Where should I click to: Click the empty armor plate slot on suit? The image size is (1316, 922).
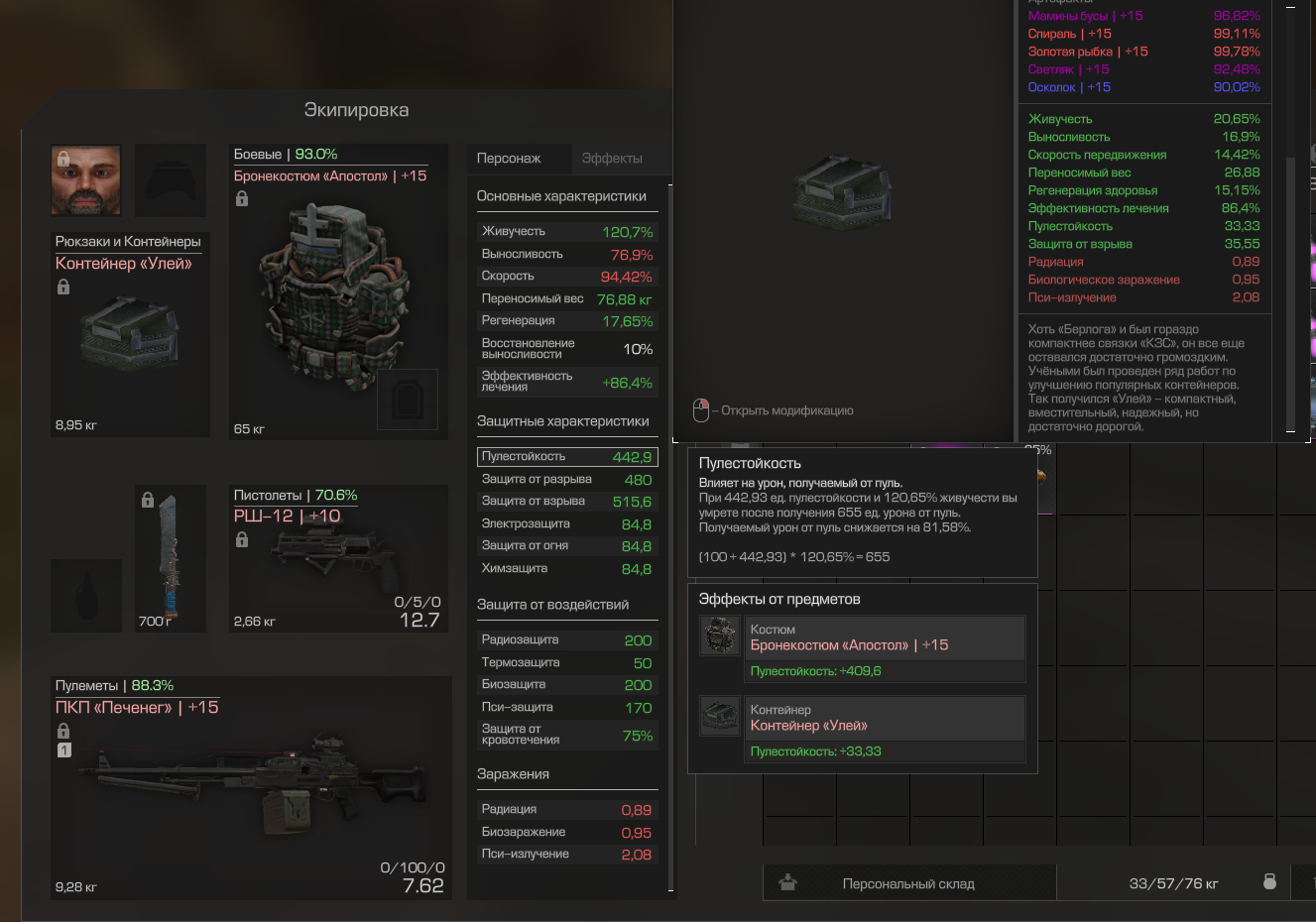(408, 400)
